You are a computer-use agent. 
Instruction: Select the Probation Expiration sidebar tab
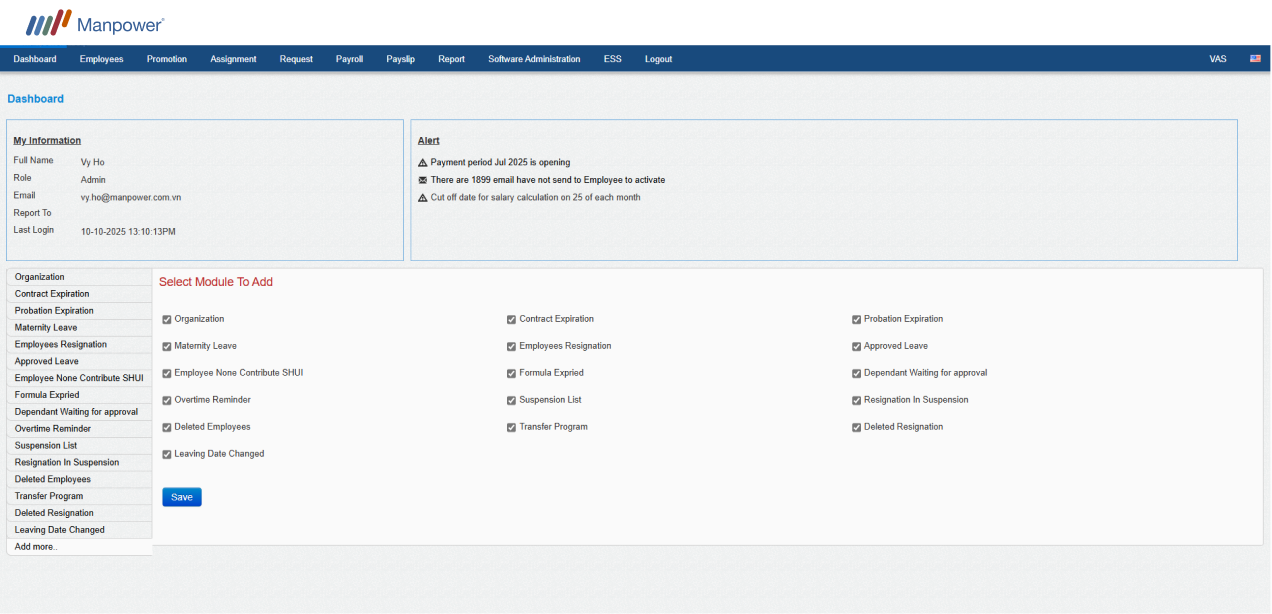[79, 311]
